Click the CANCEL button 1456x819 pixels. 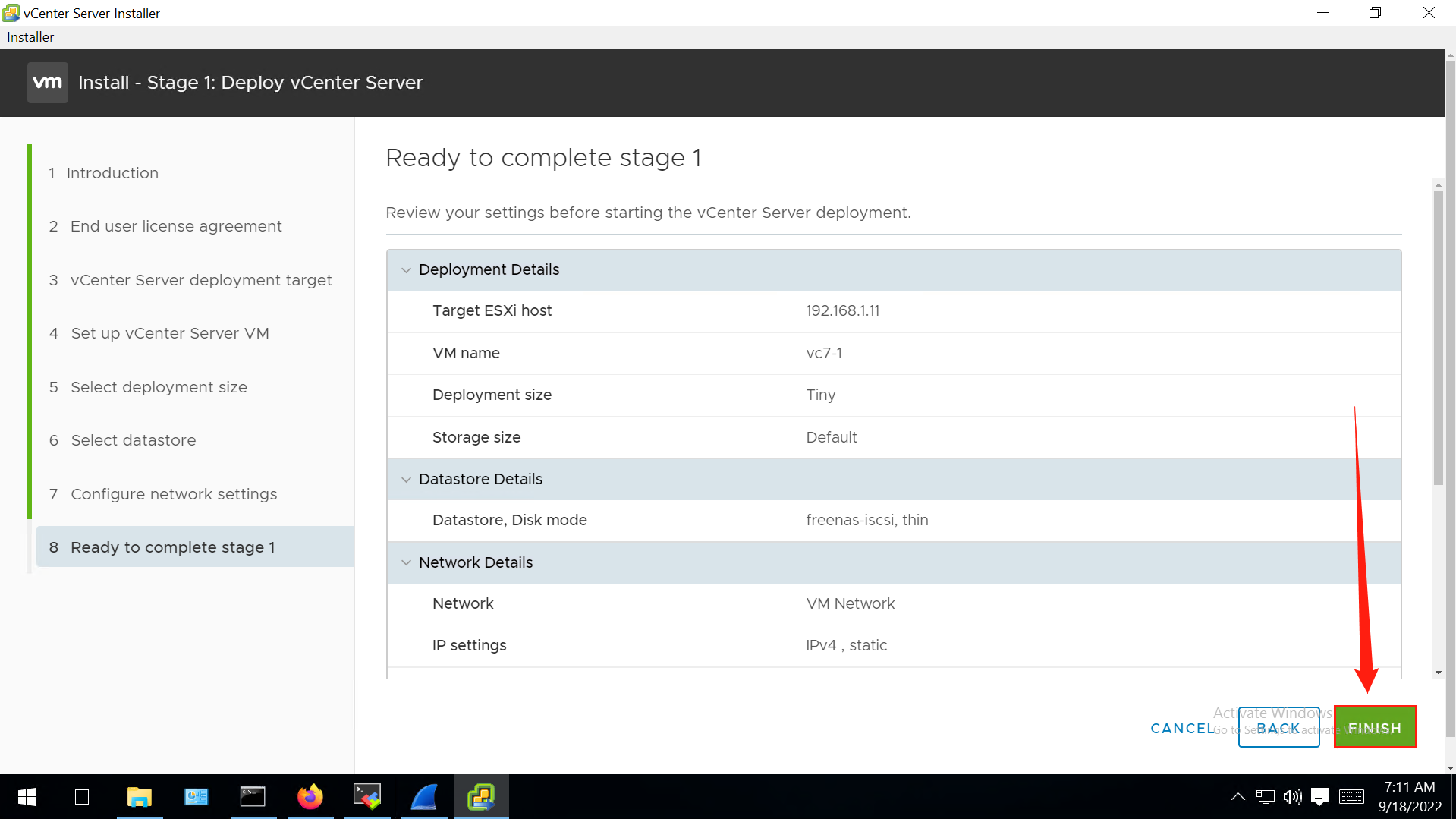click(1183, 729)
